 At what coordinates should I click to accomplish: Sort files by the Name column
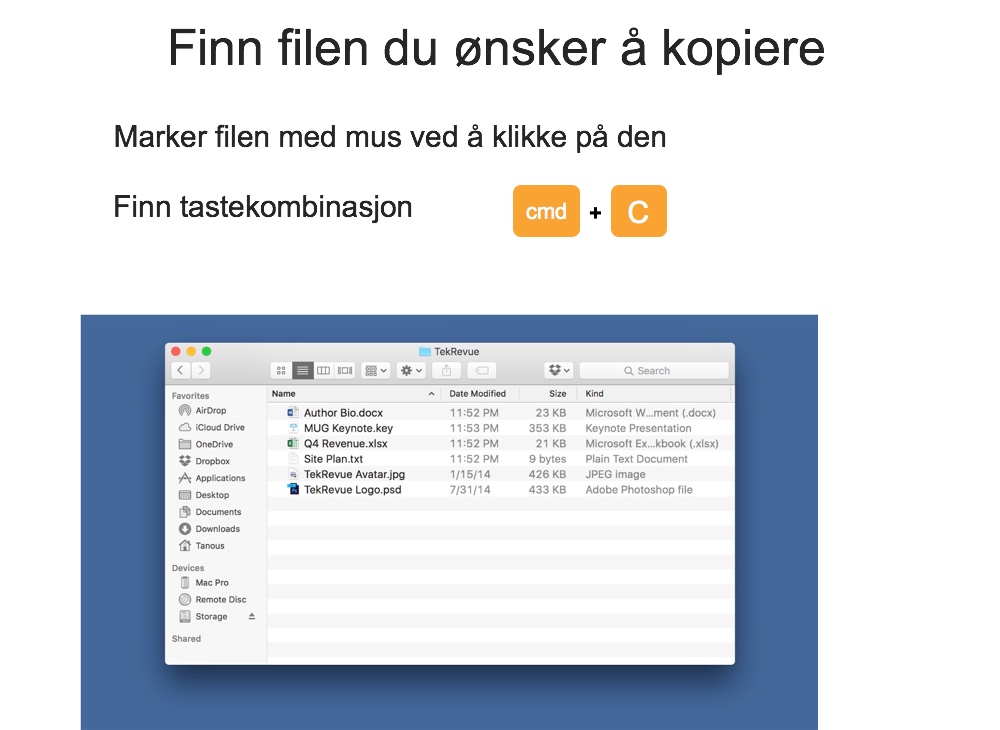coord(350,394)
